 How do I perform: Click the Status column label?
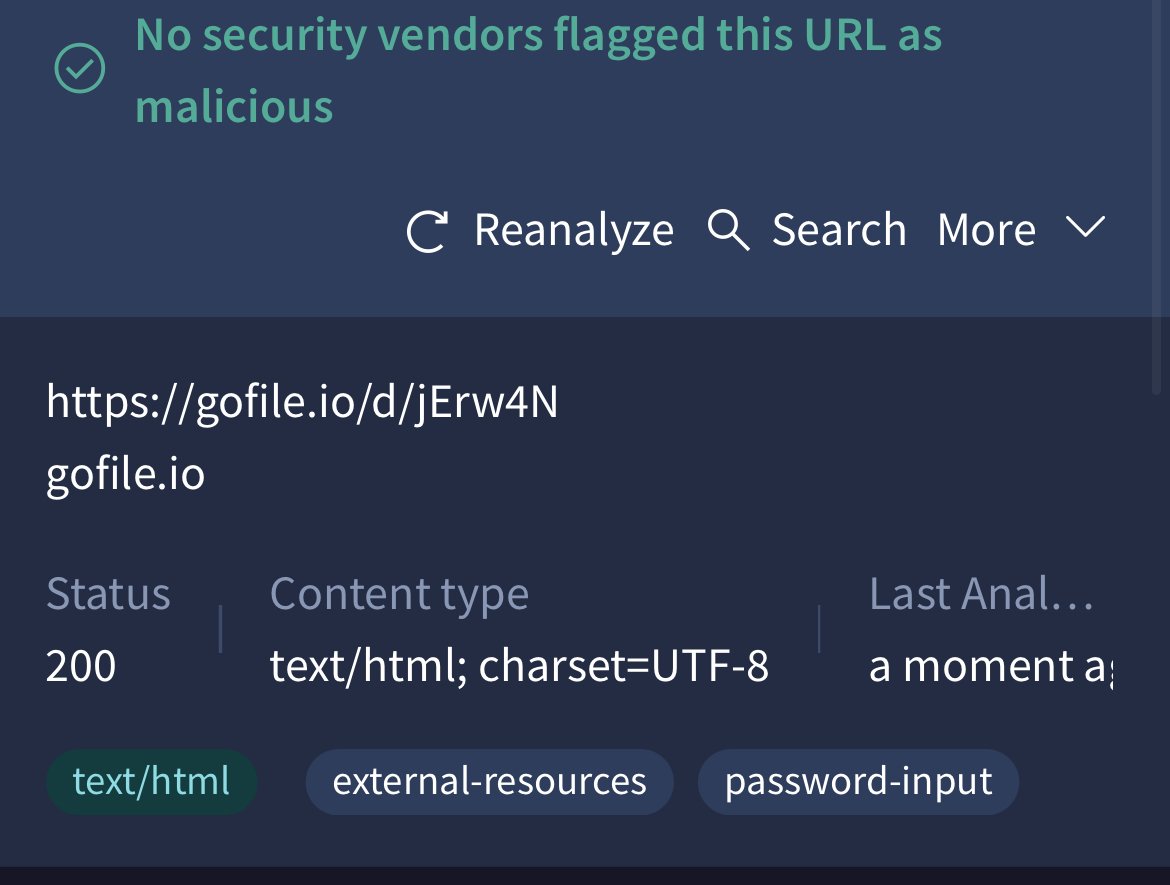tap(108, 594)
